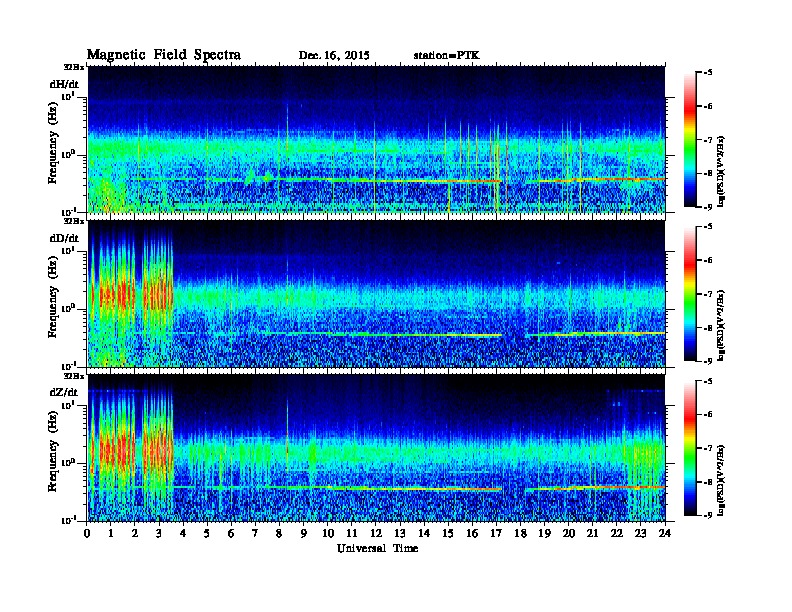The width and height of the screenshot is (792, 612).
Task: Click the "station=PTK" label
Action: [x=447, y=56]
